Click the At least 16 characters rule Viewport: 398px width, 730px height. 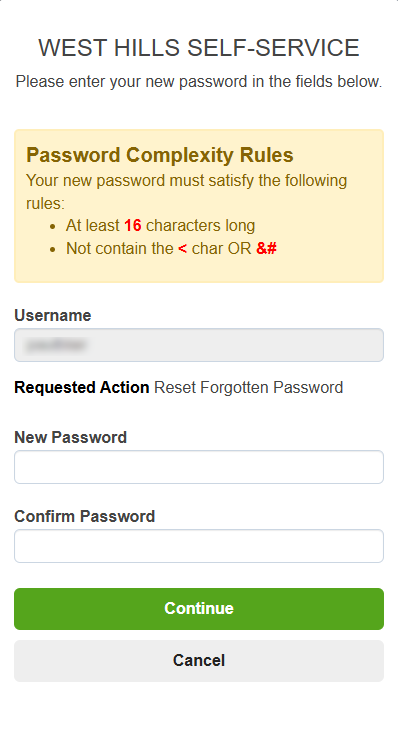coord(161,225)
